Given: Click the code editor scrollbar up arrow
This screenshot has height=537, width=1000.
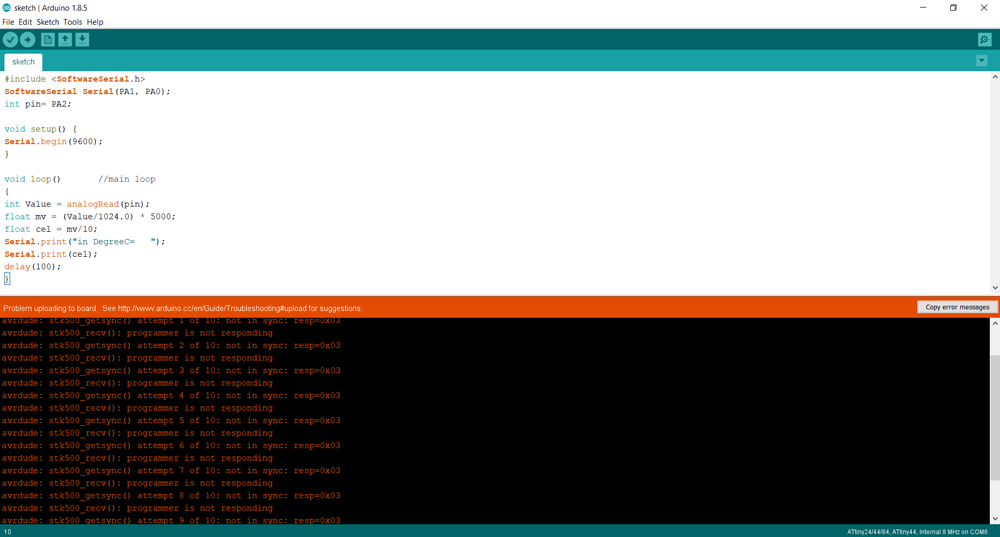Looking at the screenshot, I should point(994,77).
